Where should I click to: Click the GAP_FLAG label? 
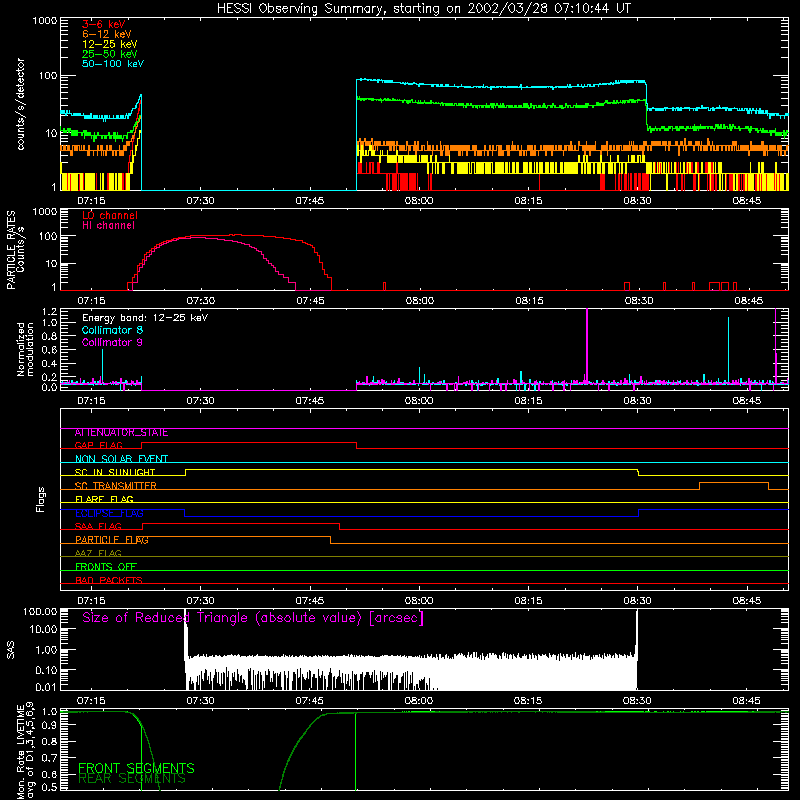click(x=98, y=445)
